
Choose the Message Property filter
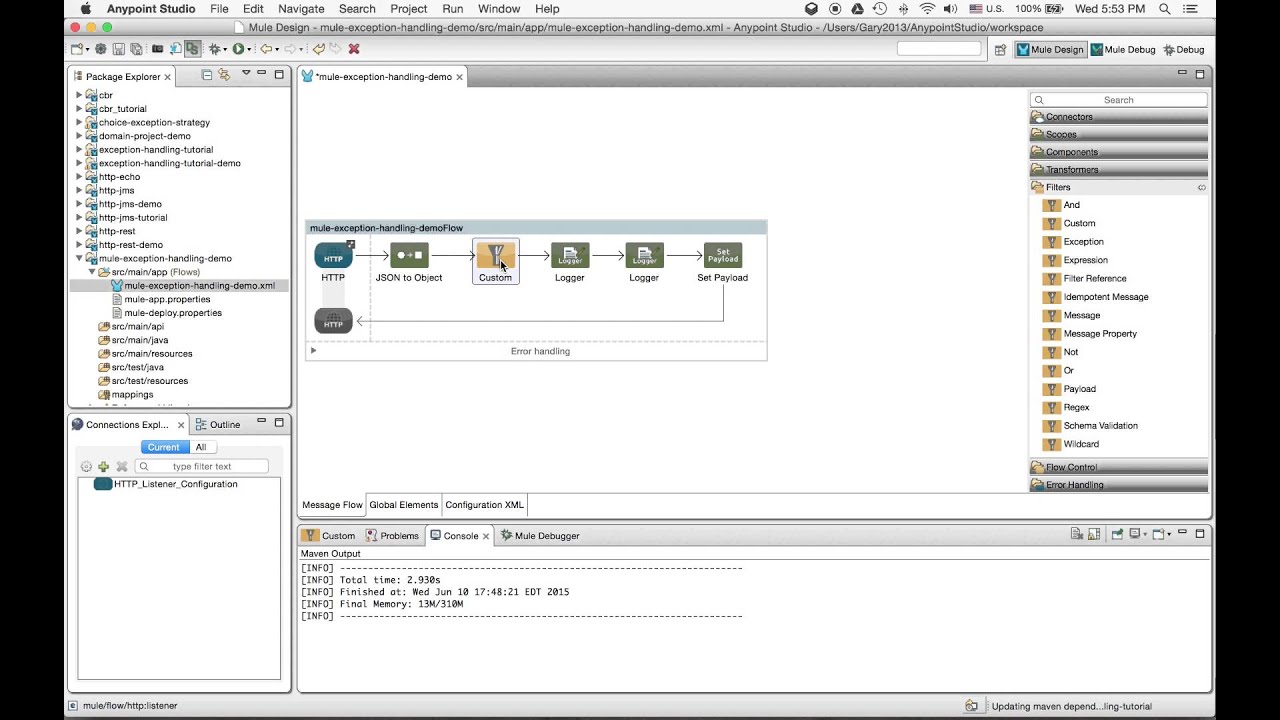(1100, 334)
